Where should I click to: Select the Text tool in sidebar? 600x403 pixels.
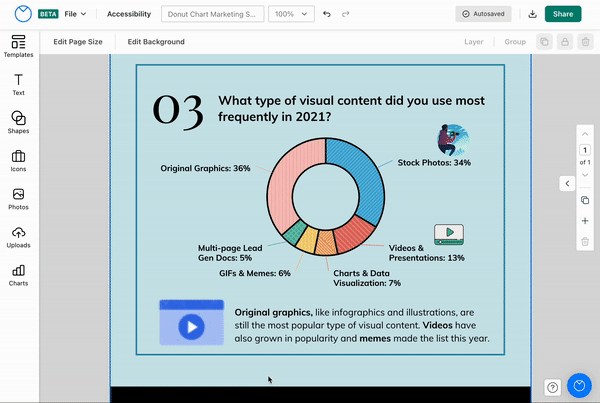coord(18,84)
